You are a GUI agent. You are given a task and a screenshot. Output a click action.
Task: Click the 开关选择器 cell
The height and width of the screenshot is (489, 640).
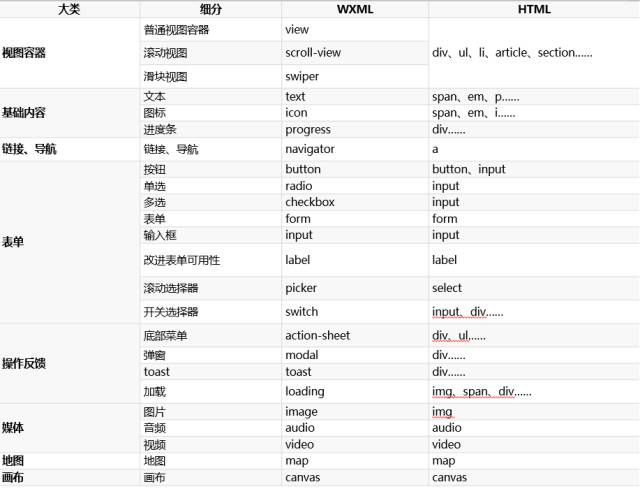[x=211, y=312]
